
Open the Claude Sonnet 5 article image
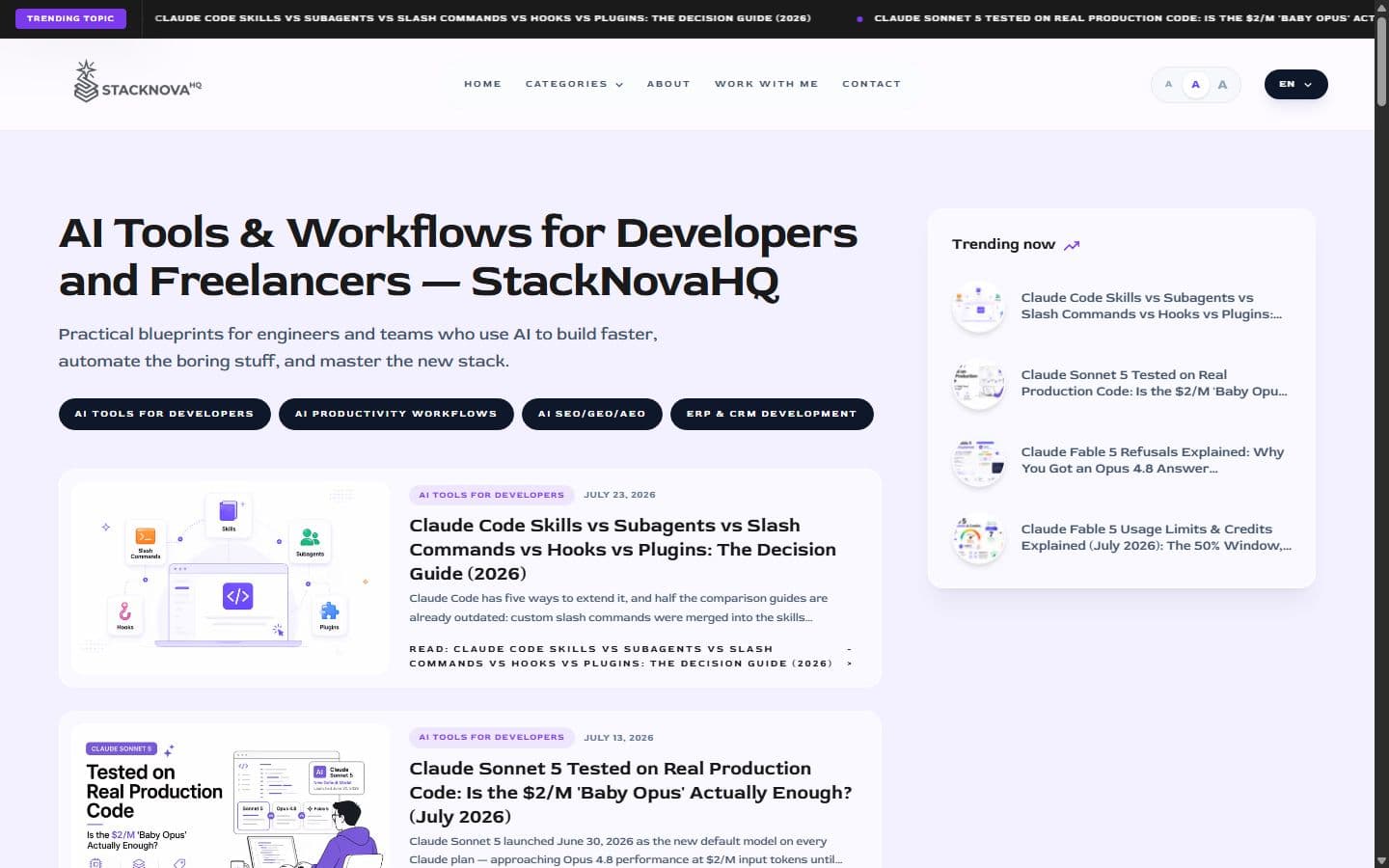[x=231, y=797]
